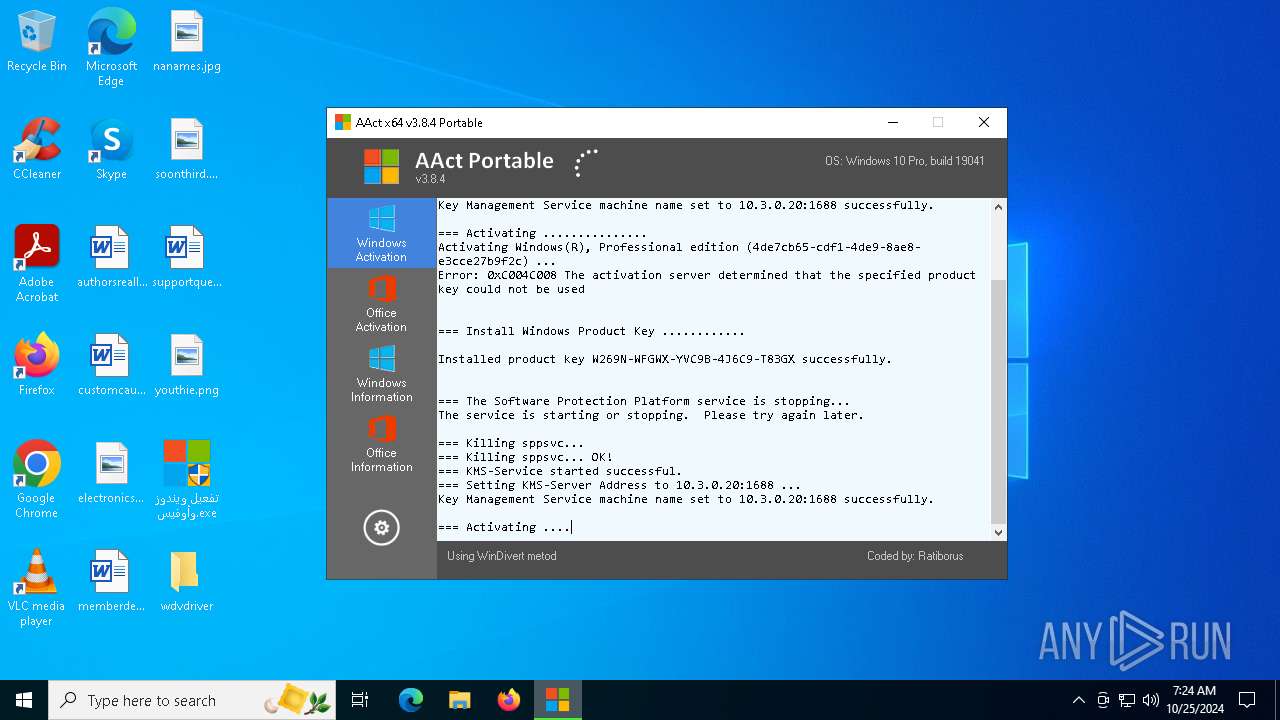
Task: Click 'Using WinDivert metod' status text
Action: coord(502,556)
